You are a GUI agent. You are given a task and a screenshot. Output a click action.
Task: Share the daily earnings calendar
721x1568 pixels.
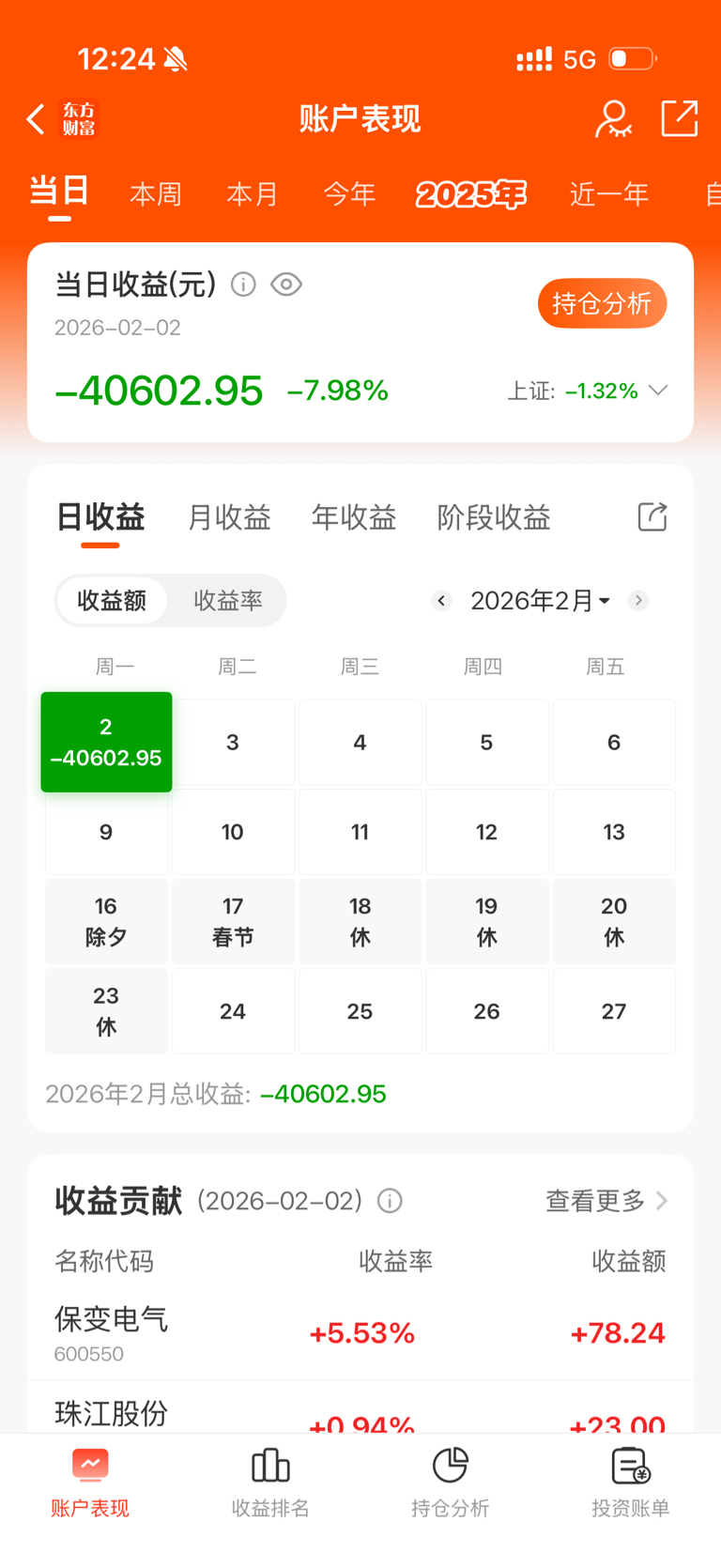[652, 516]
